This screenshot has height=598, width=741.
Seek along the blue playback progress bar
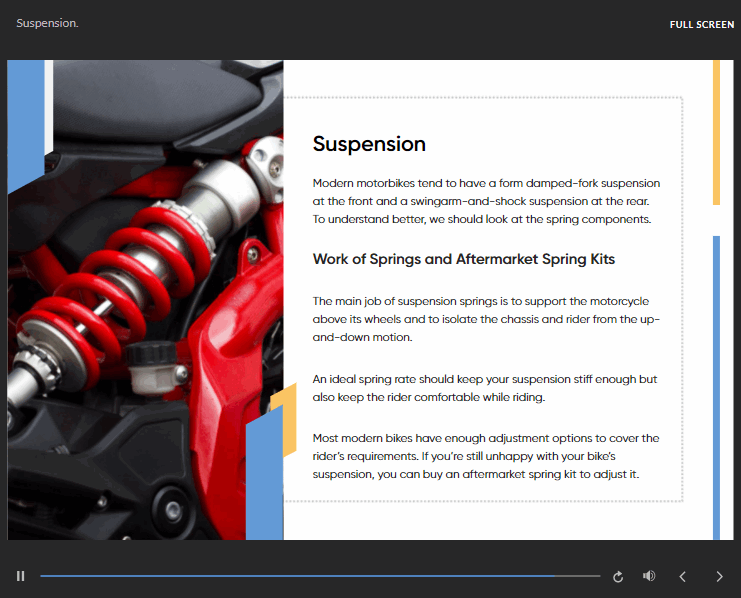click(320, 576)
